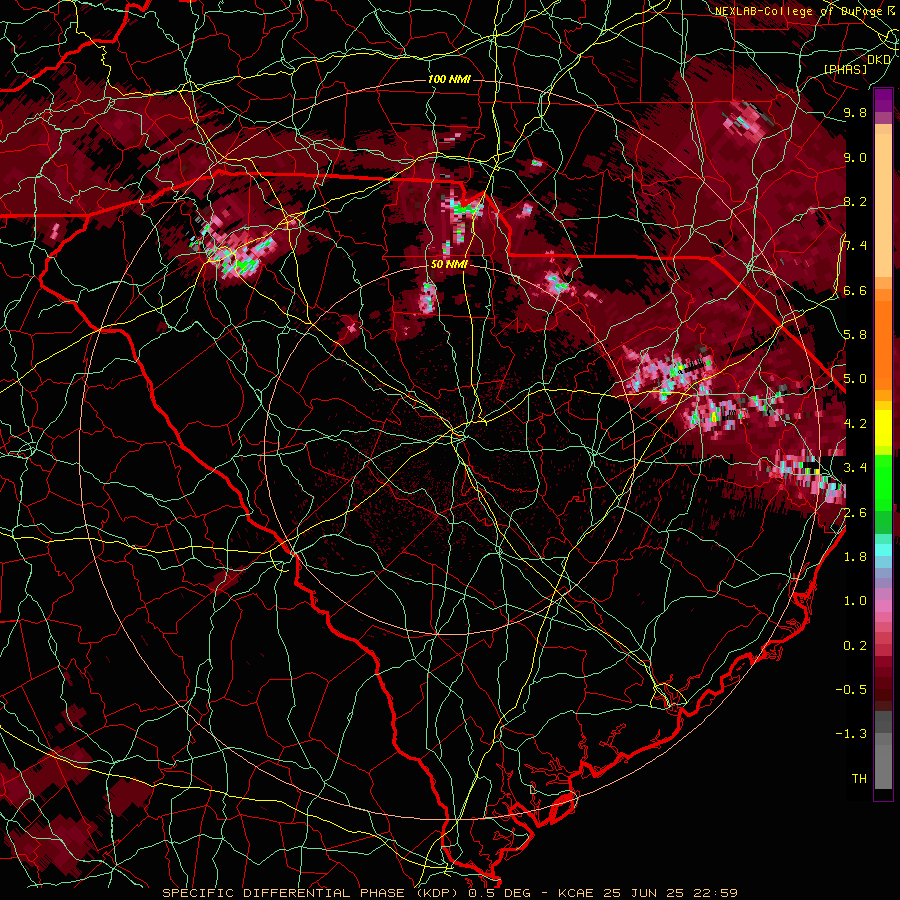The image size is (900, 900).
Task: Click the TH threshold label on the scale
Action: 859,778
